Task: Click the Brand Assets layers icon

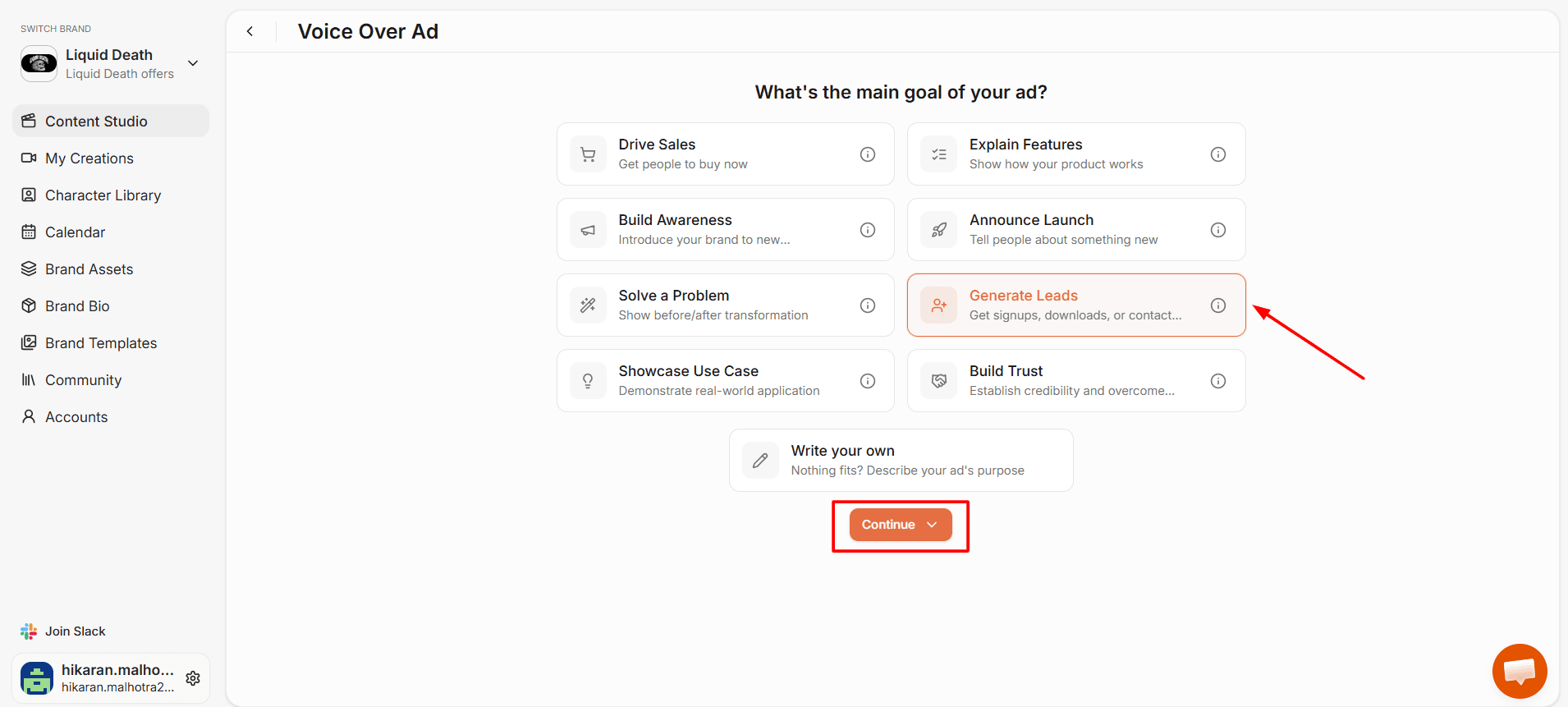Action: pyautogui.click(x=29, y=269)
